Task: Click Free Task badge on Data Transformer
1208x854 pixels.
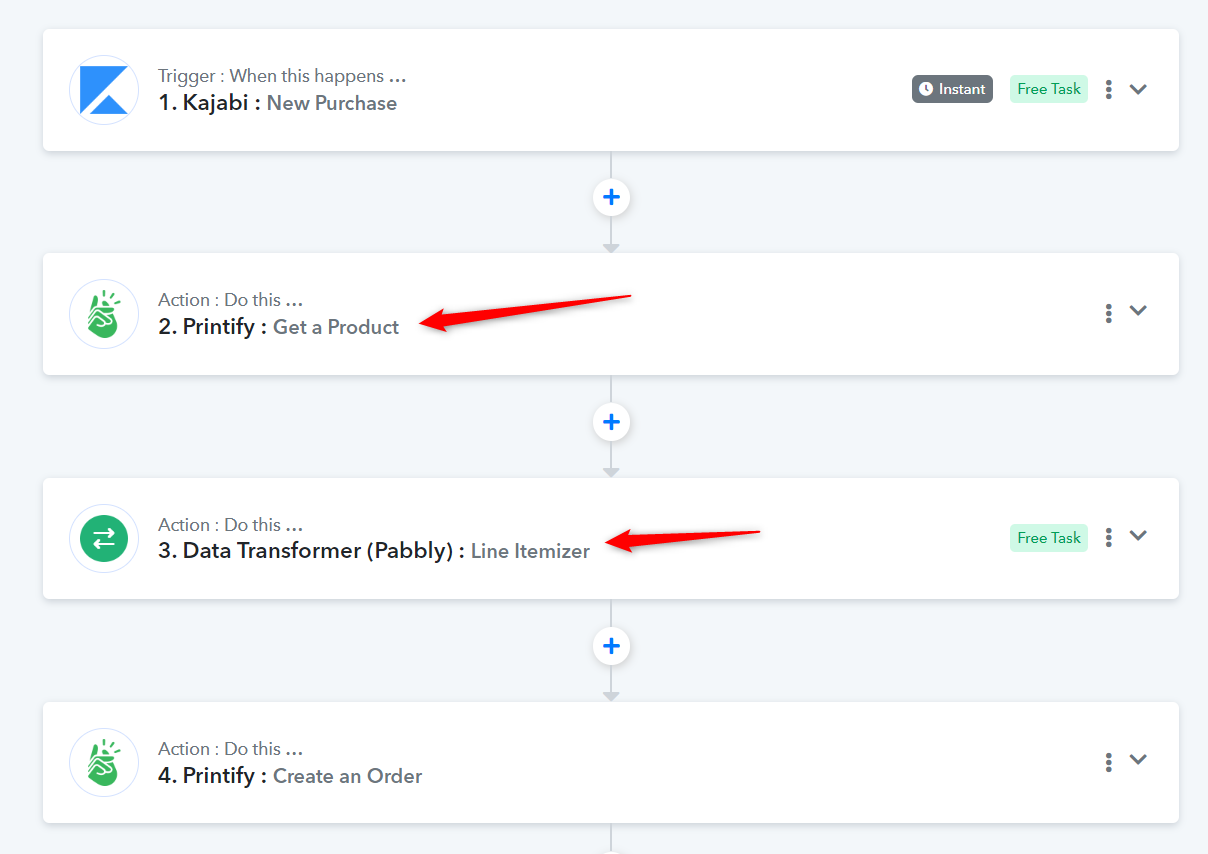Action: coord(1049,538)
